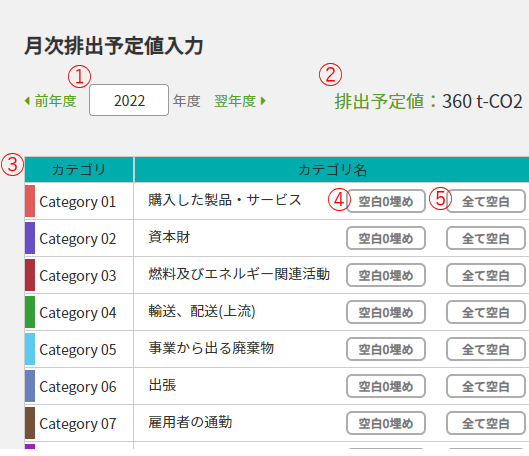The image size is (529, 456).
Task: Click the red Category 01 color swatch
Action: pos(30,201)
